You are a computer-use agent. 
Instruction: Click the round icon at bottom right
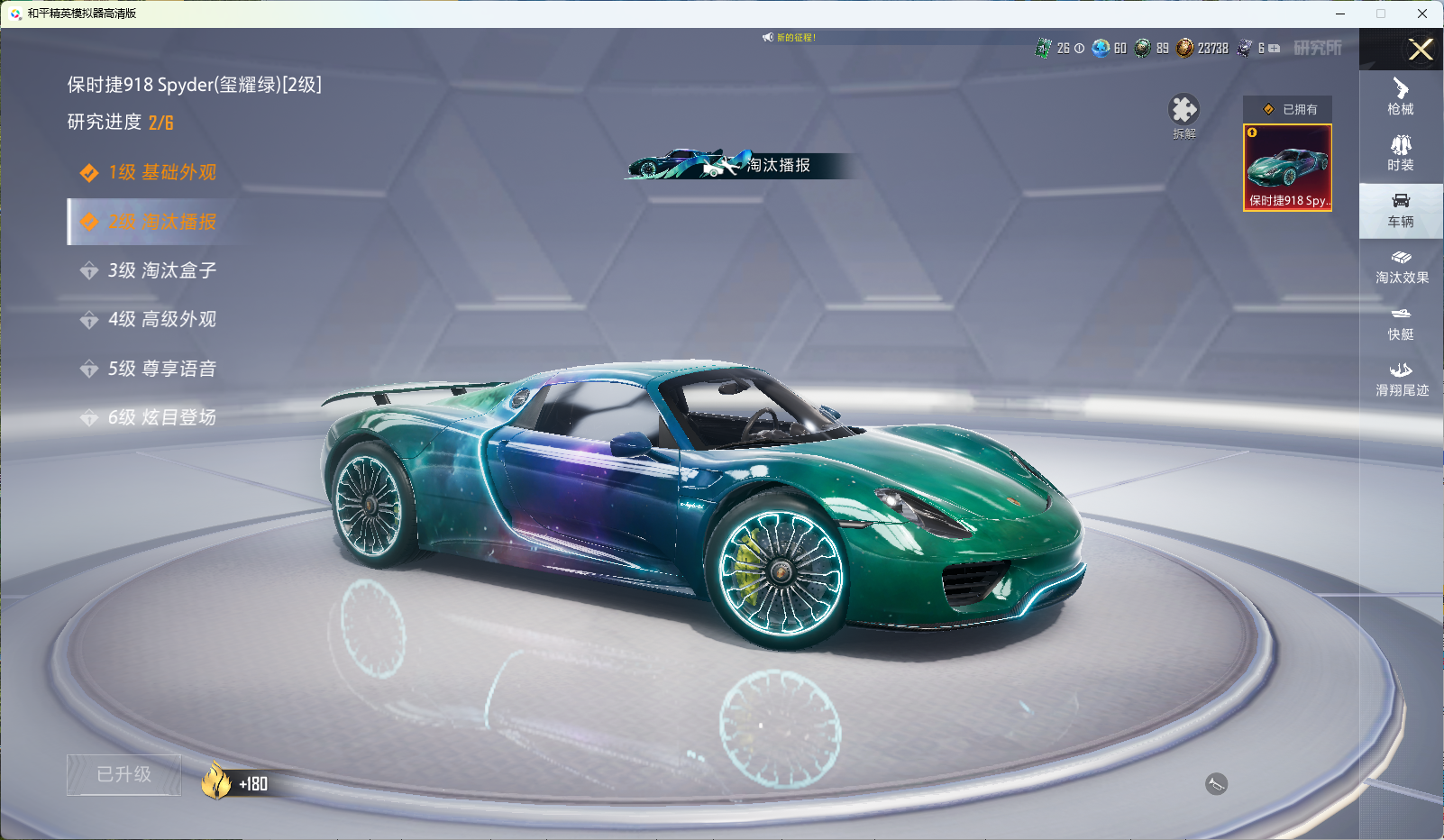tap(1216, 784)
